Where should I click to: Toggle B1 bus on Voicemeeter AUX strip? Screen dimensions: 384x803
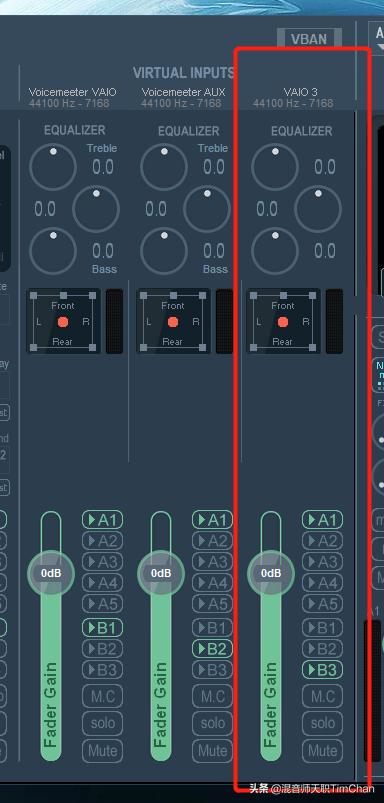(212, 628)
